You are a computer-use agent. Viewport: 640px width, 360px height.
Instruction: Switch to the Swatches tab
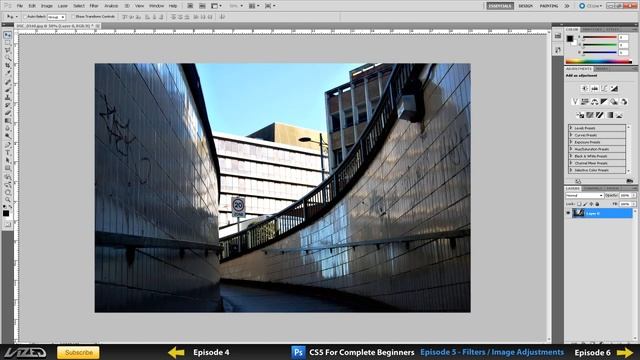coord(591,29)
